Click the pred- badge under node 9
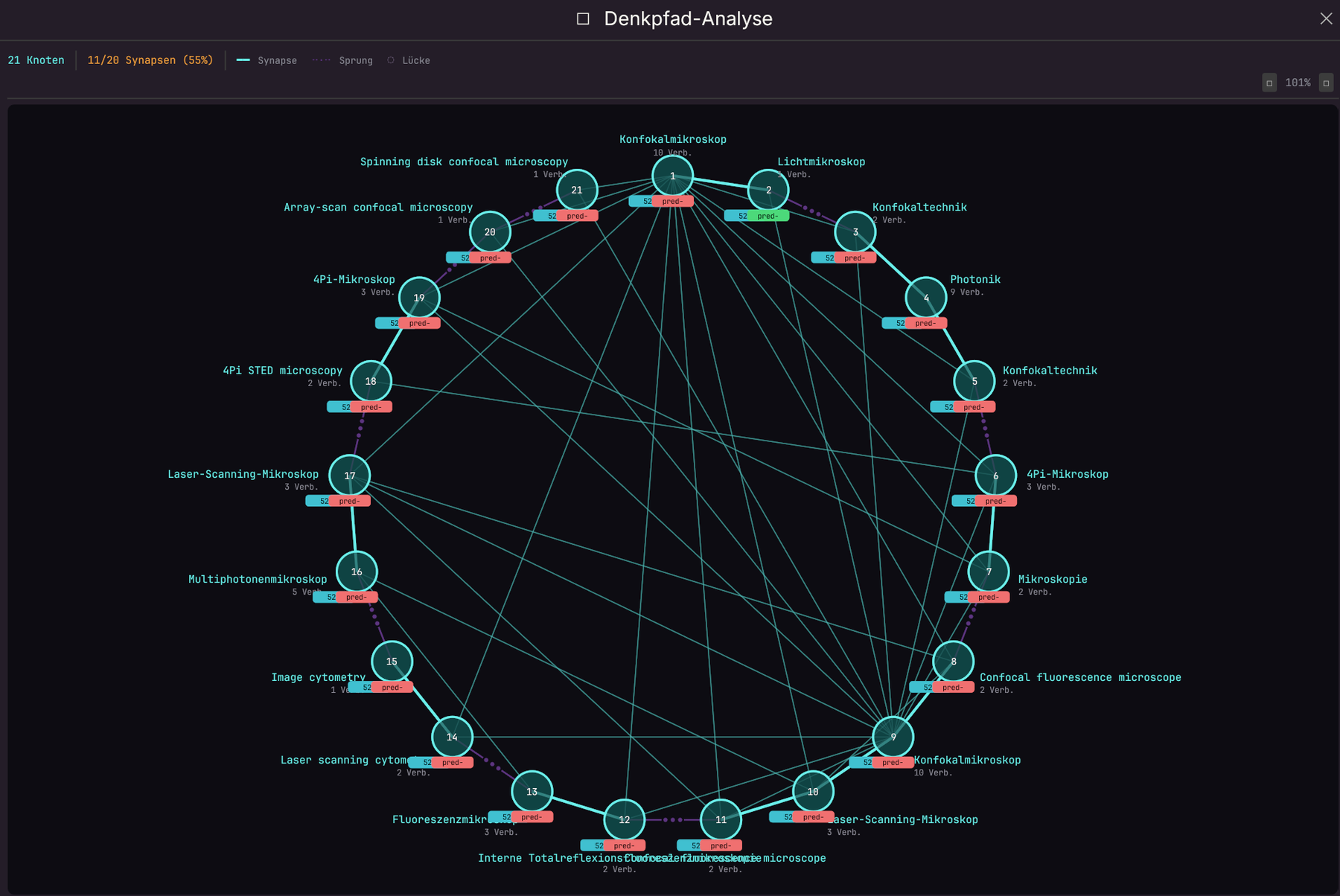1340x896 pixels. pyautogui.click(x=893, y=762)
